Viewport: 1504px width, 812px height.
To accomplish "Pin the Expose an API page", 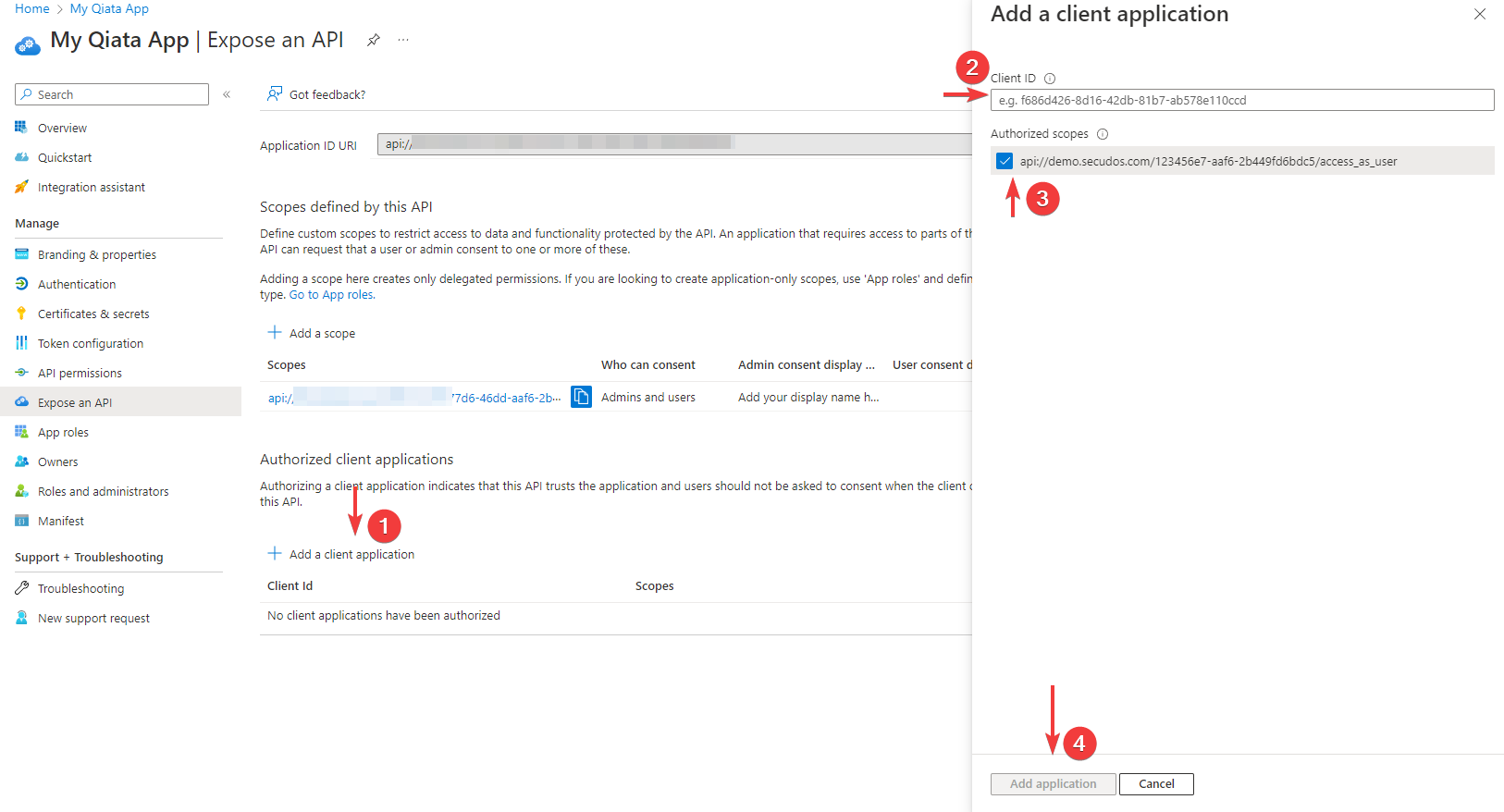I will click(374, 40).
